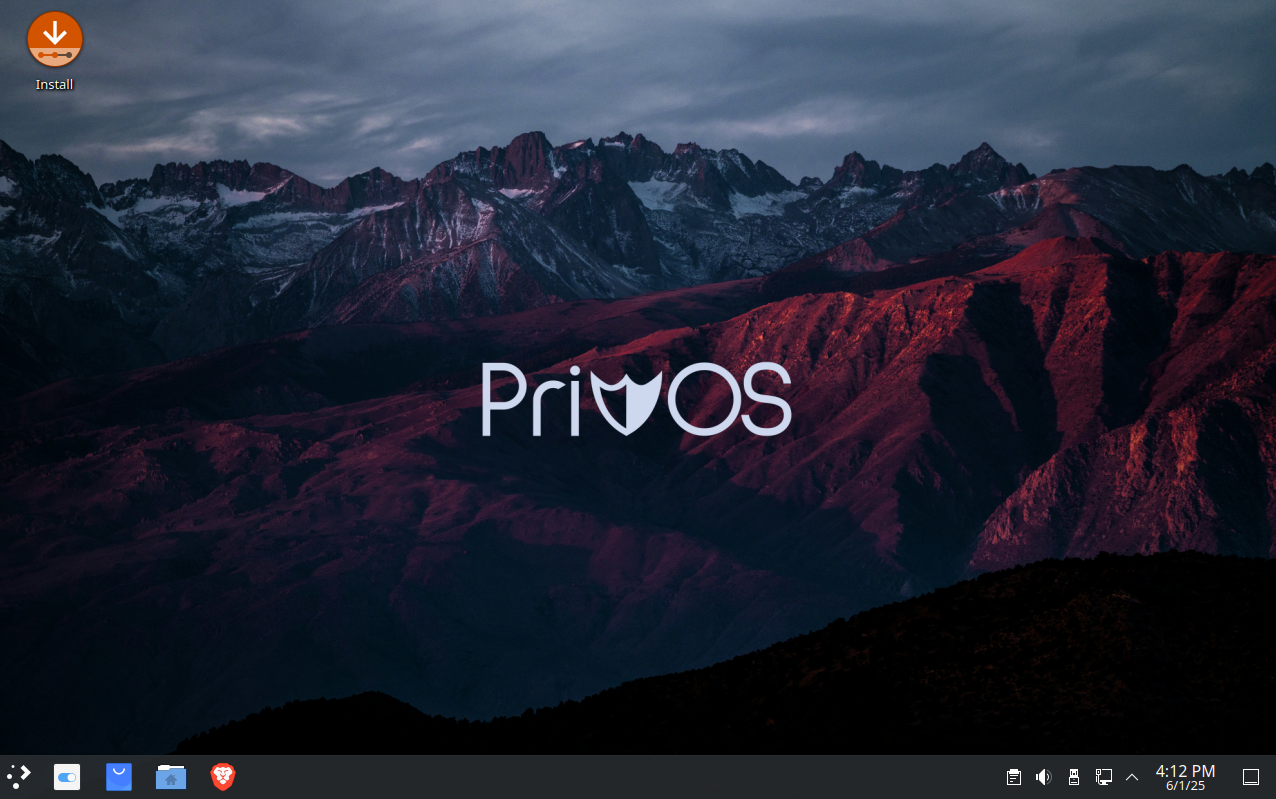This screenshot has width=1276, height=799.
Task: Open the calendar from the 4:12 PM clock
Action: click(x=1185, y=777)
